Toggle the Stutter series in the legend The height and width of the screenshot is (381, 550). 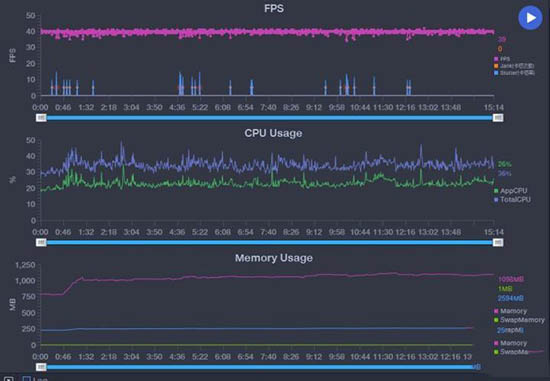(514, 73)
